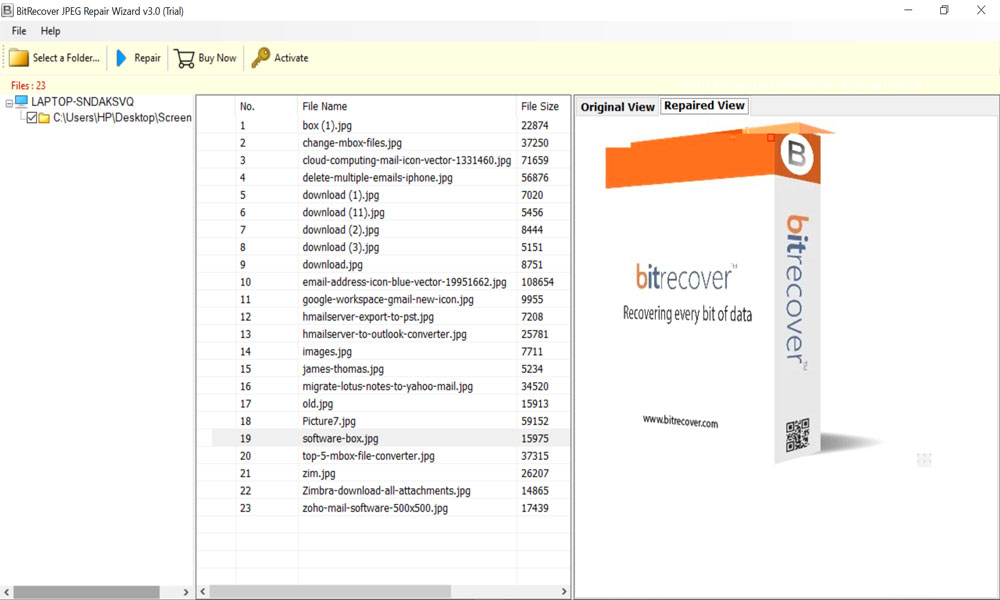Collapse the LAPTOP-SNDAKSVQ tree node
The width and height of the screenshot is (1000, 600).
tap(9, 103)
